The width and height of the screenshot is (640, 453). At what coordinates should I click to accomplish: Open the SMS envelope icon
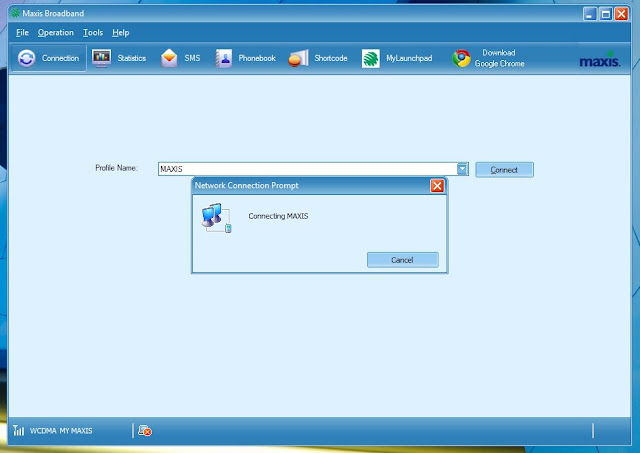click(169, 58)
